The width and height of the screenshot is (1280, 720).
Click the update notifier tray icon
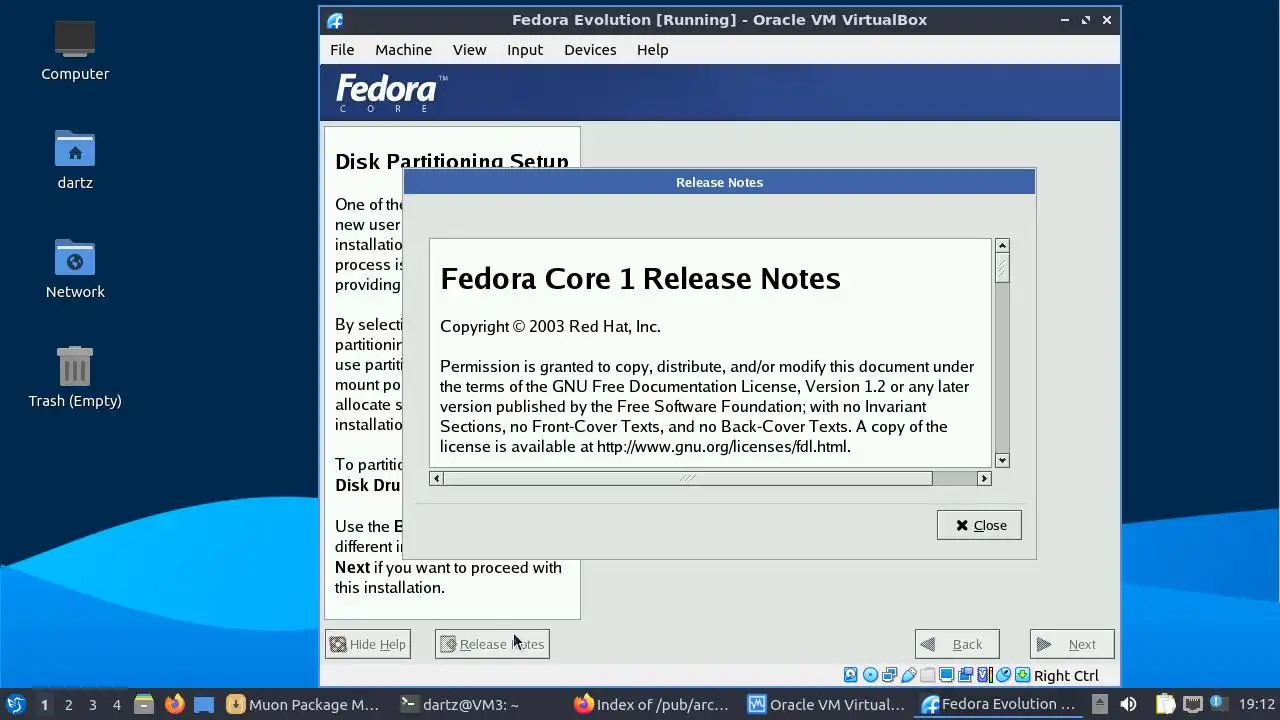[x=1218, y=703]
